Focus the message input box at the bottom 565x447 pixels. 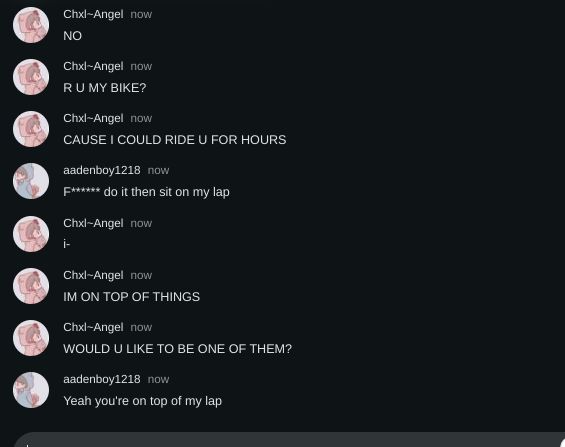289,440
